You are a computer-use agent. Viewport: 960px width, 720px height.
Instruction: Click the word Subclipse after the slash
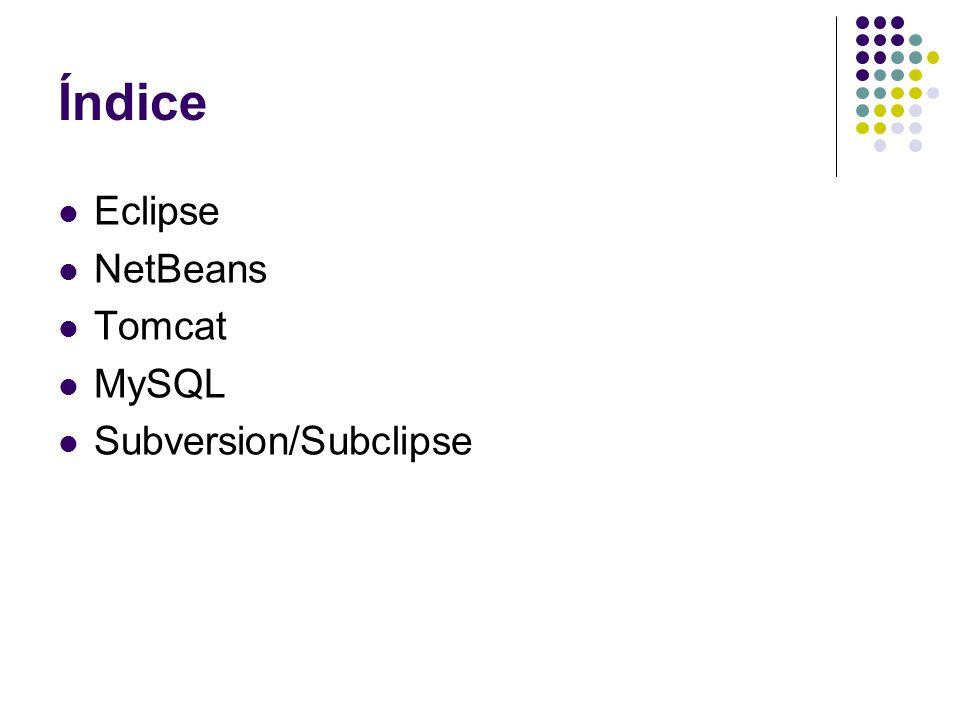386,441
